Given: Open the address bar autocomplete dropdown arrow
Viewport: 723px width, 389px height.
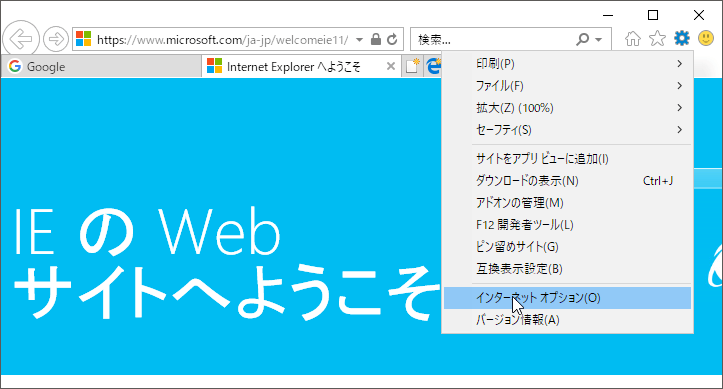Looking at the screenshot, I should tap(360, 40).
